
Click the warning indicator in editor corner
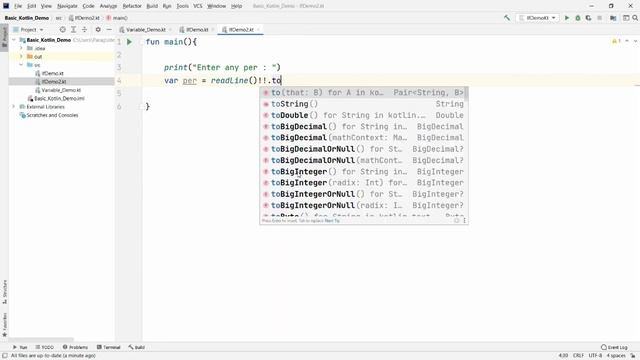click(616, 41)
